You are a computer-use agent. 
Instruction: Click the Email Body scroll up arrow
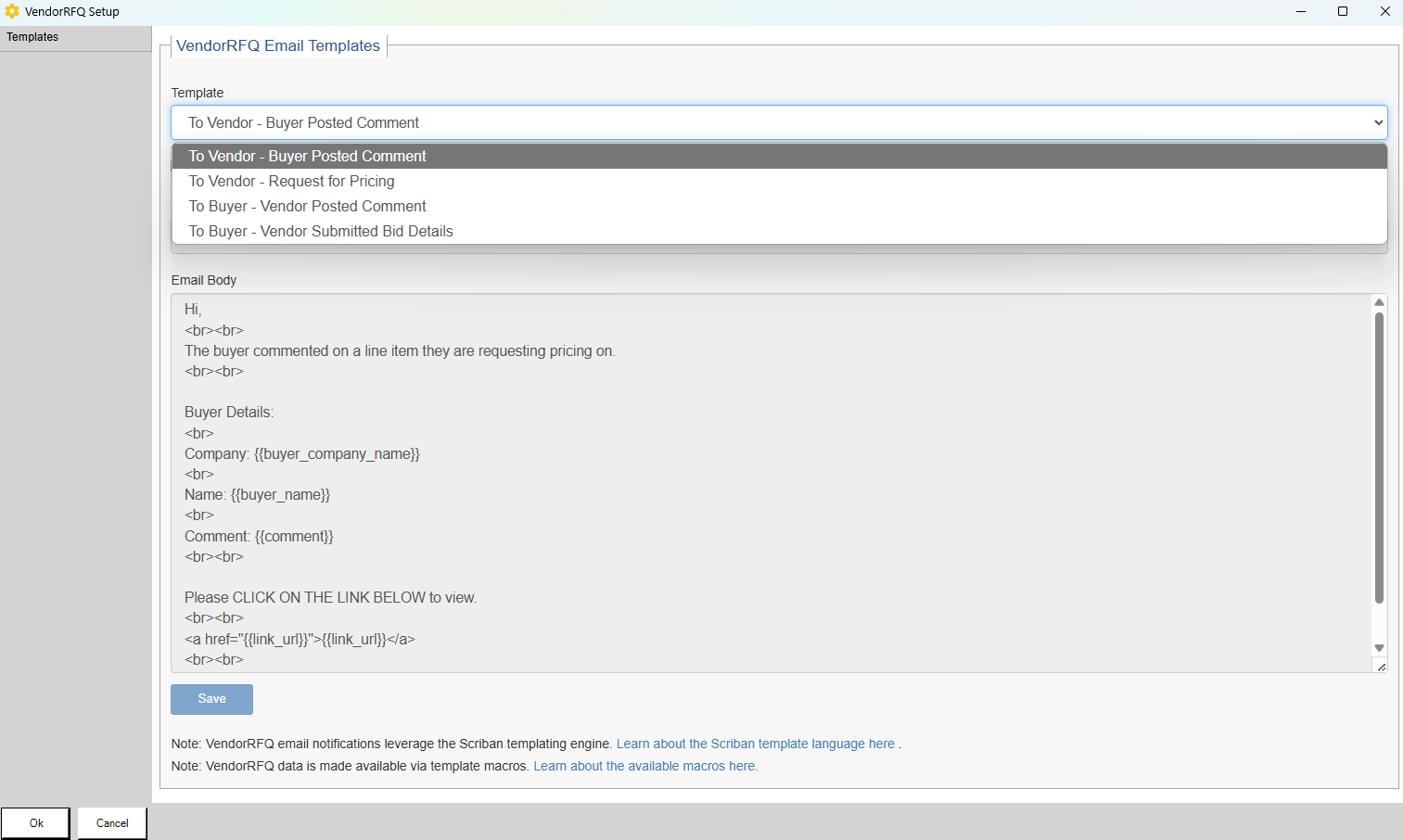tap(1379, 302)
